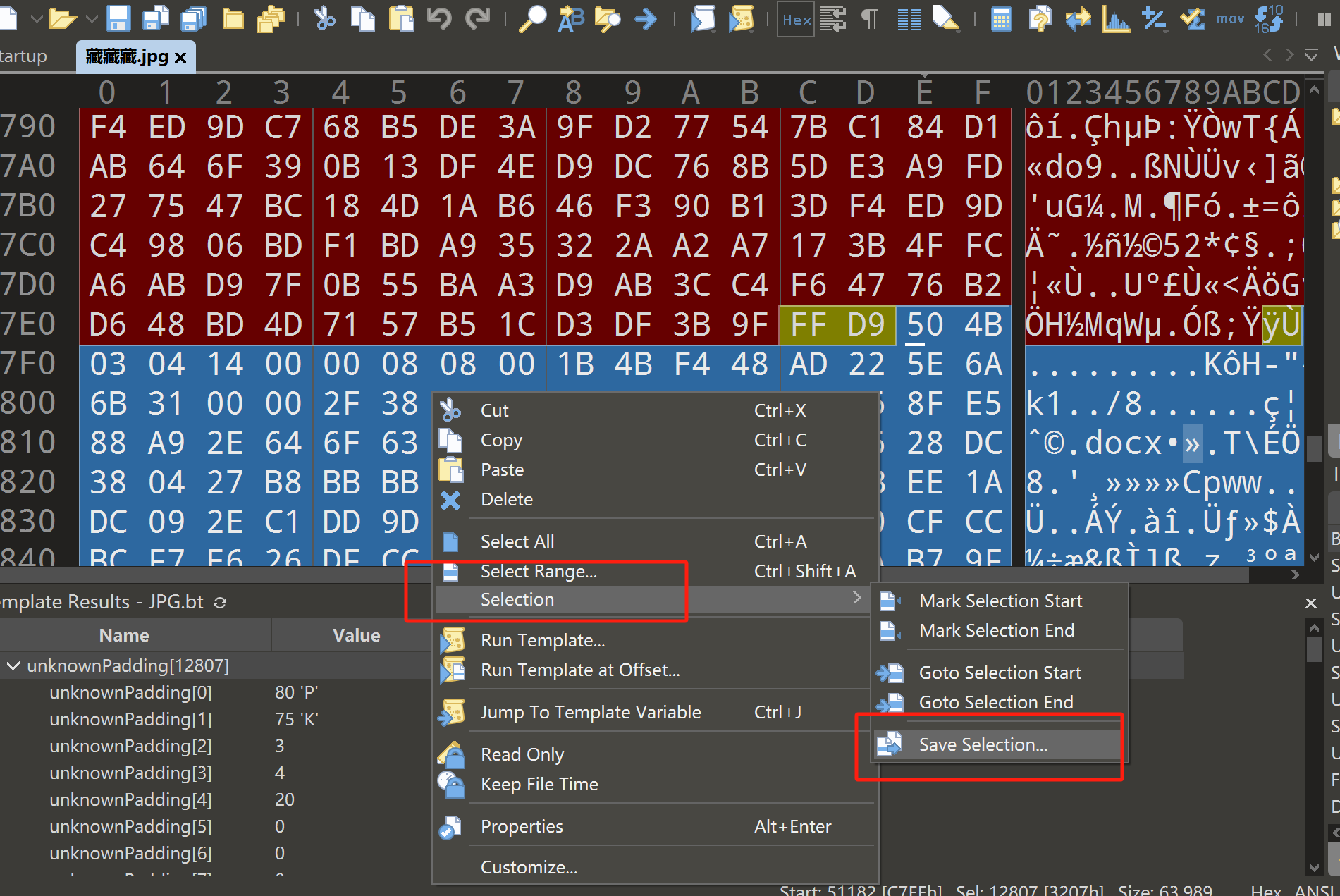Open the Compare files icon

tap(1040, 18)
